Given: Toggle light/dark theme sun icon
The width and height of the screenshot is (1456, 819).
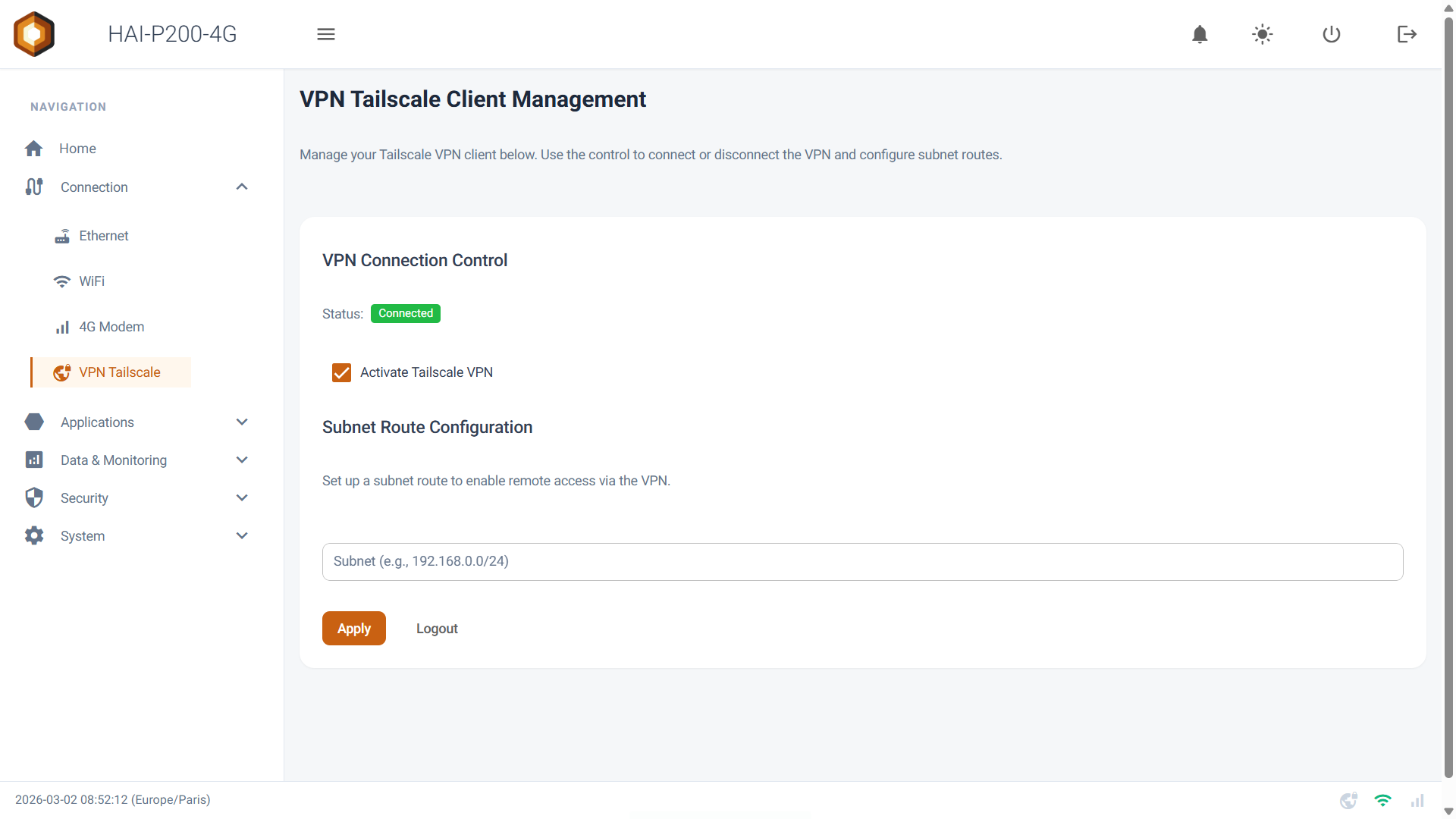Looking at the screenshot, I should [1263, 34].
